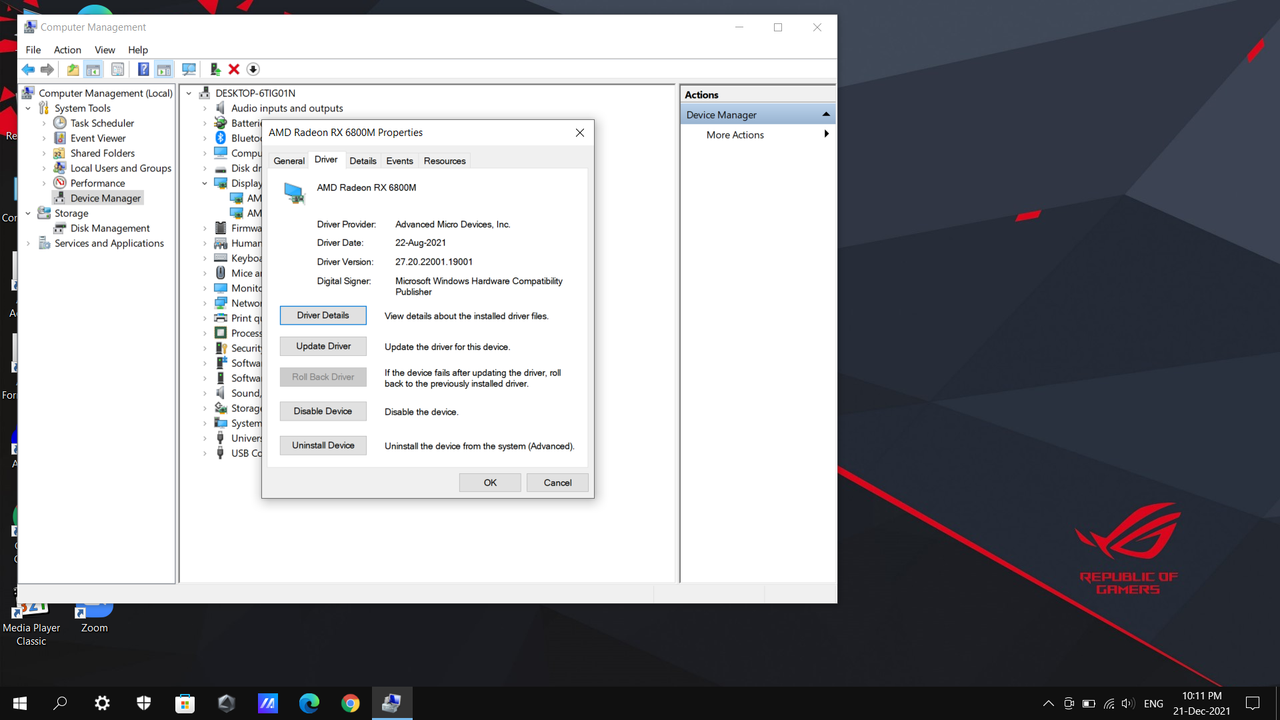Image resolution: width=1280 pixels, height=720 pixels.
Task: Open Microsoft Edge from the taskbar
Action: pos(309,703)
